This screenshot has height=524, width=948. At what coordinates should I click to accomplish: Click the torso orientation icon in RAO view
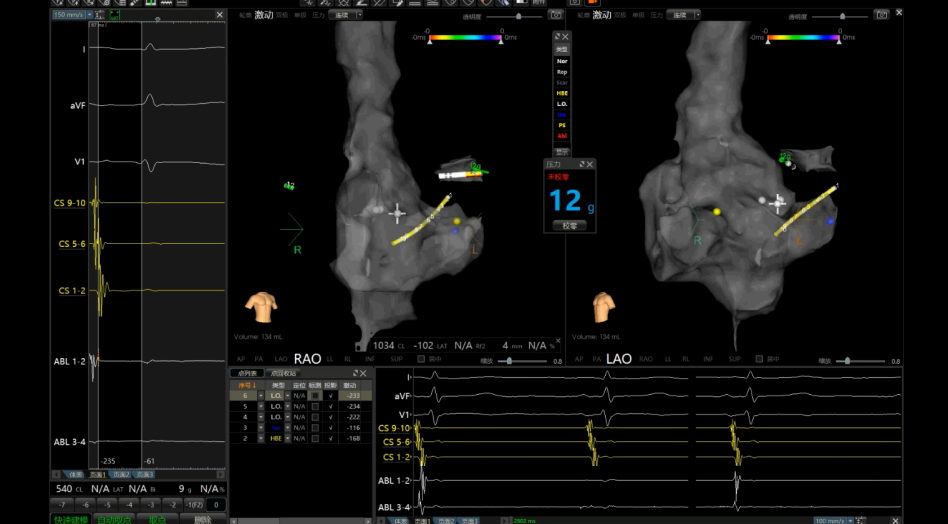tap(261, 307)
